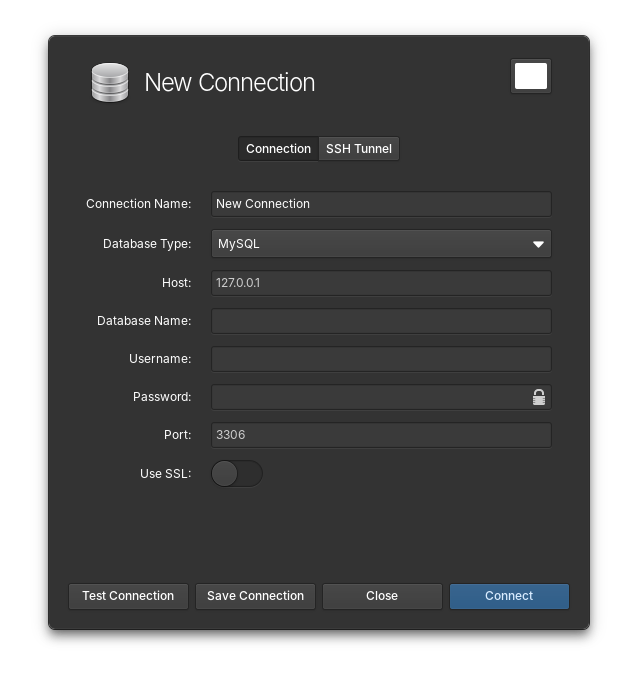Screen dimensions: 638x691
Task: Focus the Password entry field
Action: point(370,397)
